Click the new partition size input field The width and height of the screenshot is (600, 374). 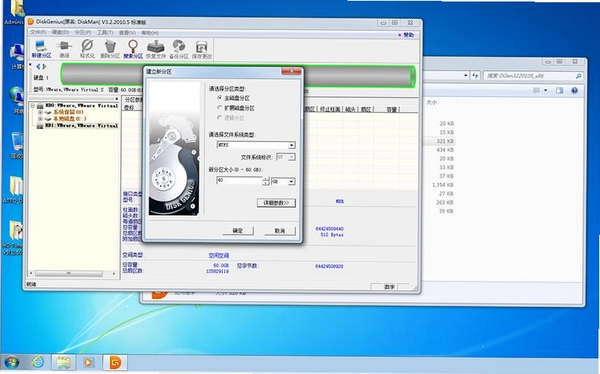click(x=240, y=180)
